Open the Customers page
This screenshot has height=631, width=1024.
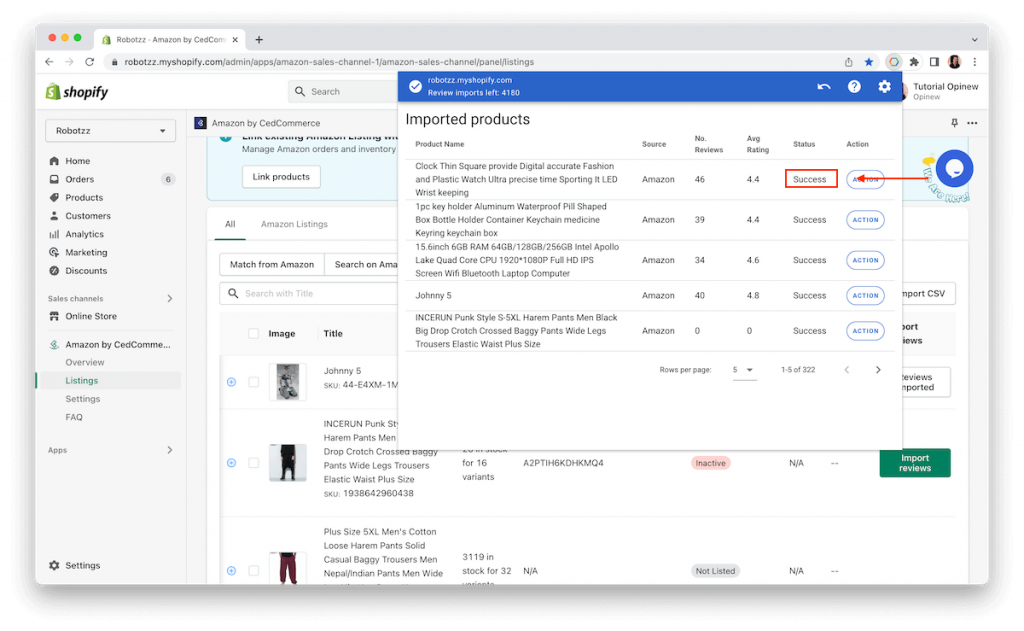tap(88, 216)
